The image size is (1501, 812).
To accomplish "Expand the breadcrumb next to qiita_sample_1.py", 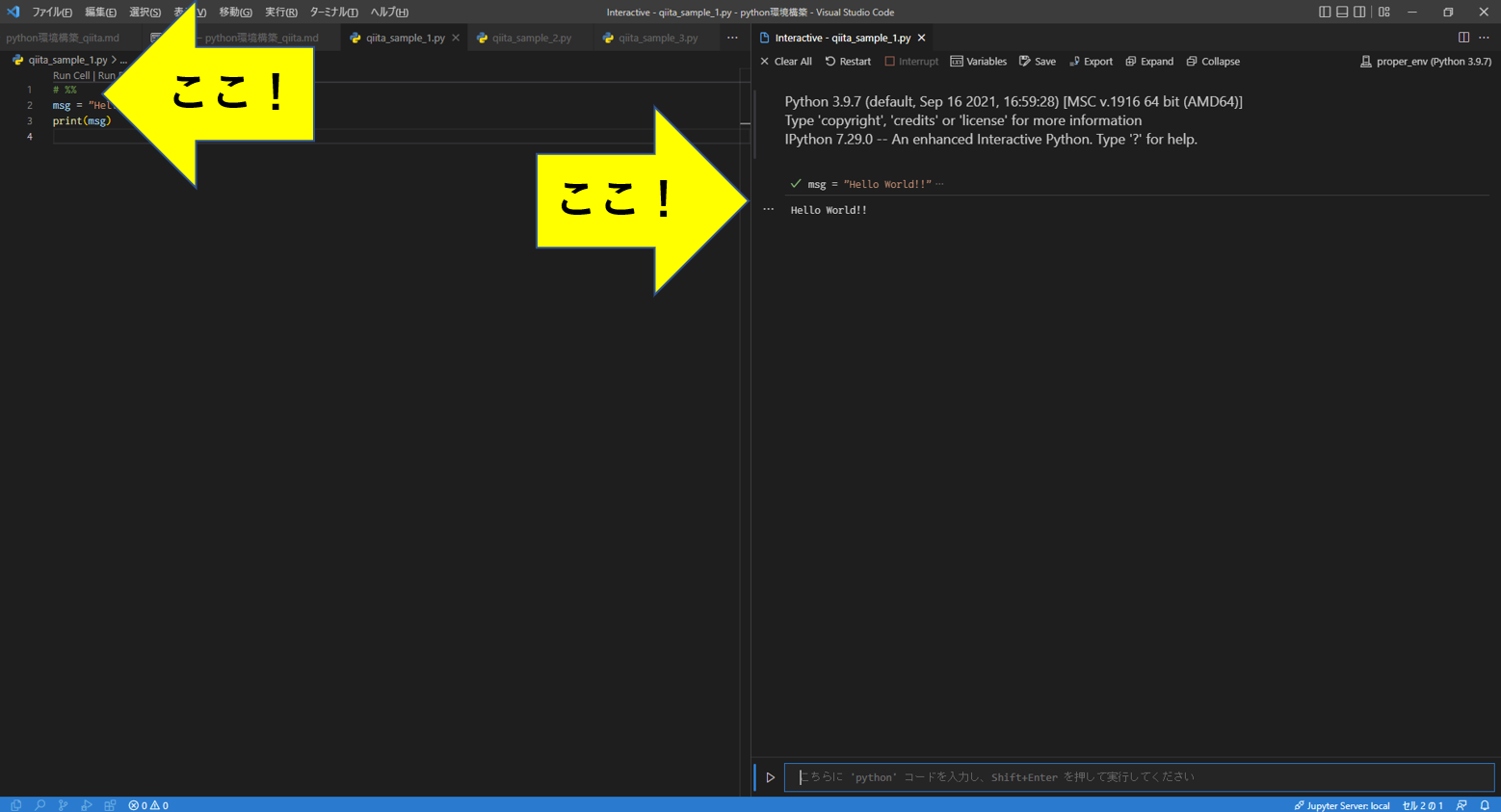I will [x=123, y=59].
